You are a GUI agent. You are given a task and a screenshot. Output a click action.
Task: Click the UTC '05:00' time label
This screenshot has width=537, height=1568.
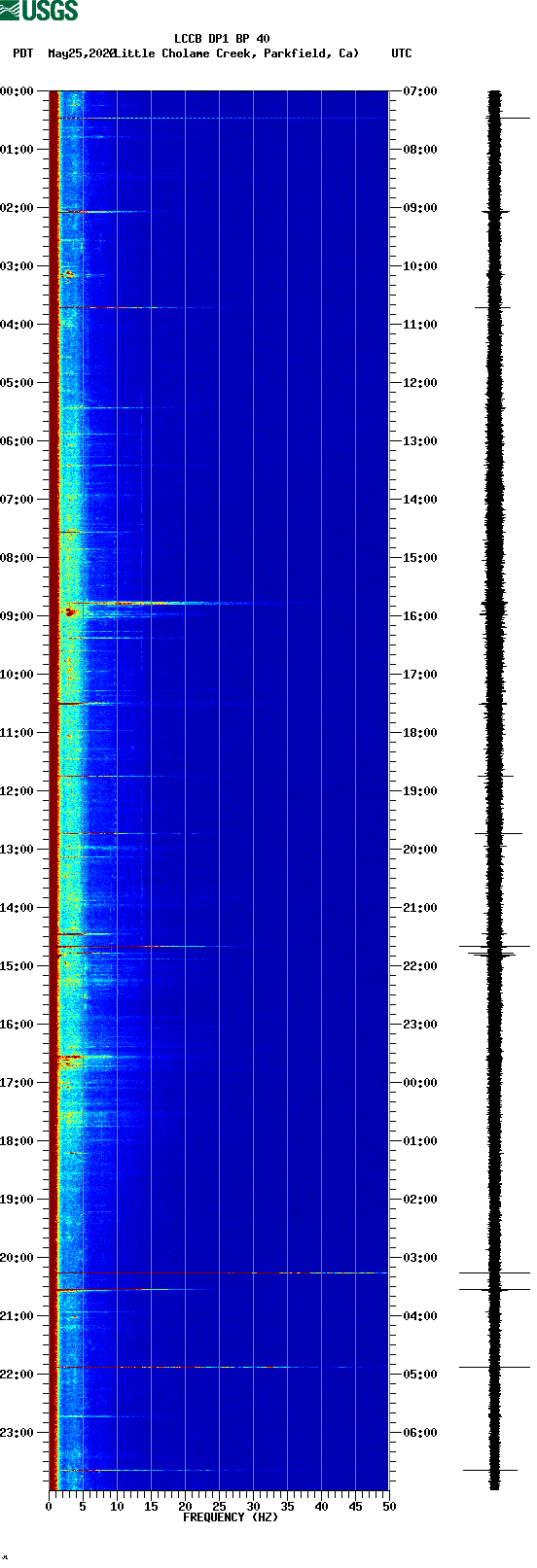click(420, 1375)
